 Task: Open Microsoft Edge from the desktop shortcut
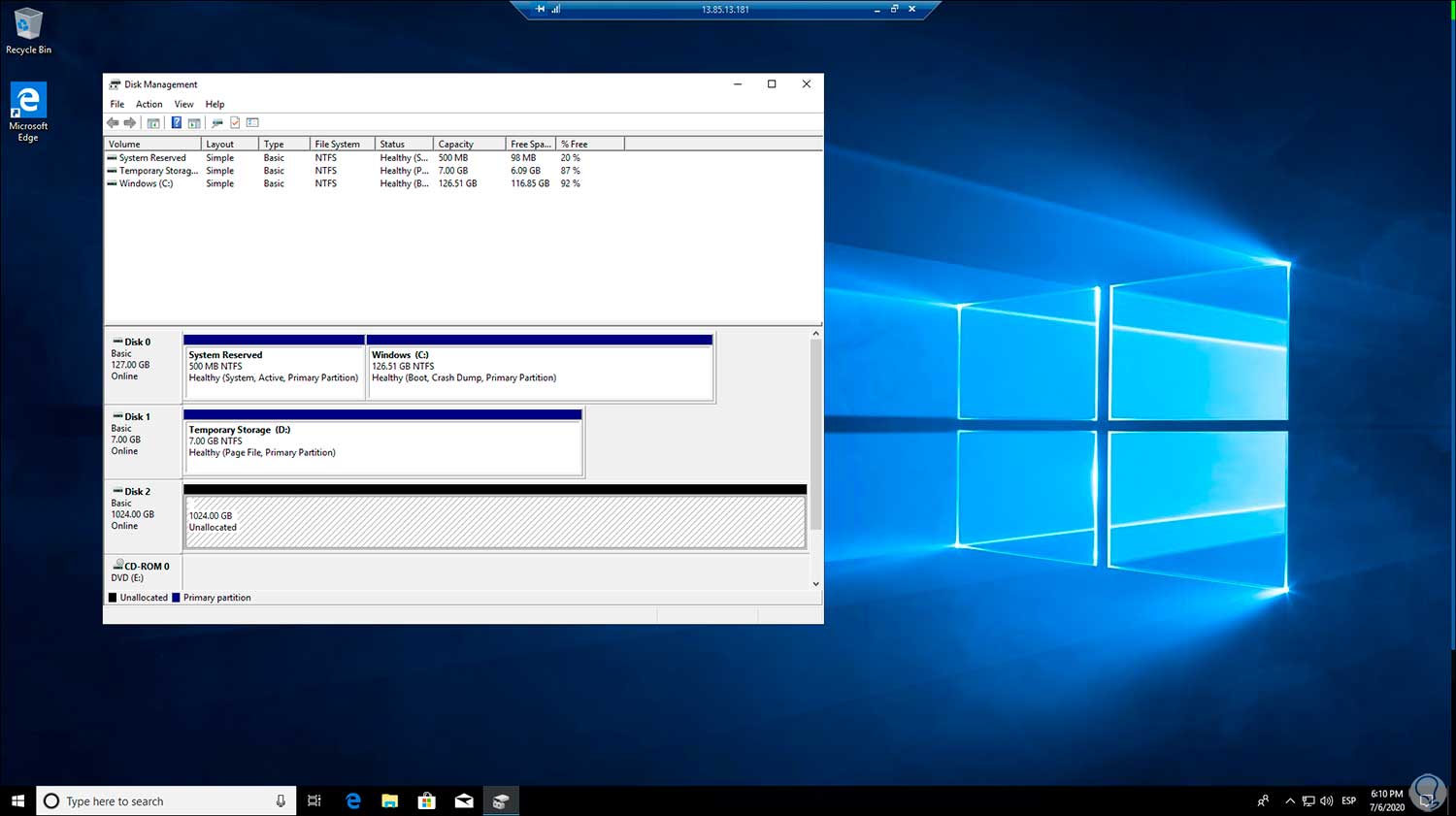[28, 112]
